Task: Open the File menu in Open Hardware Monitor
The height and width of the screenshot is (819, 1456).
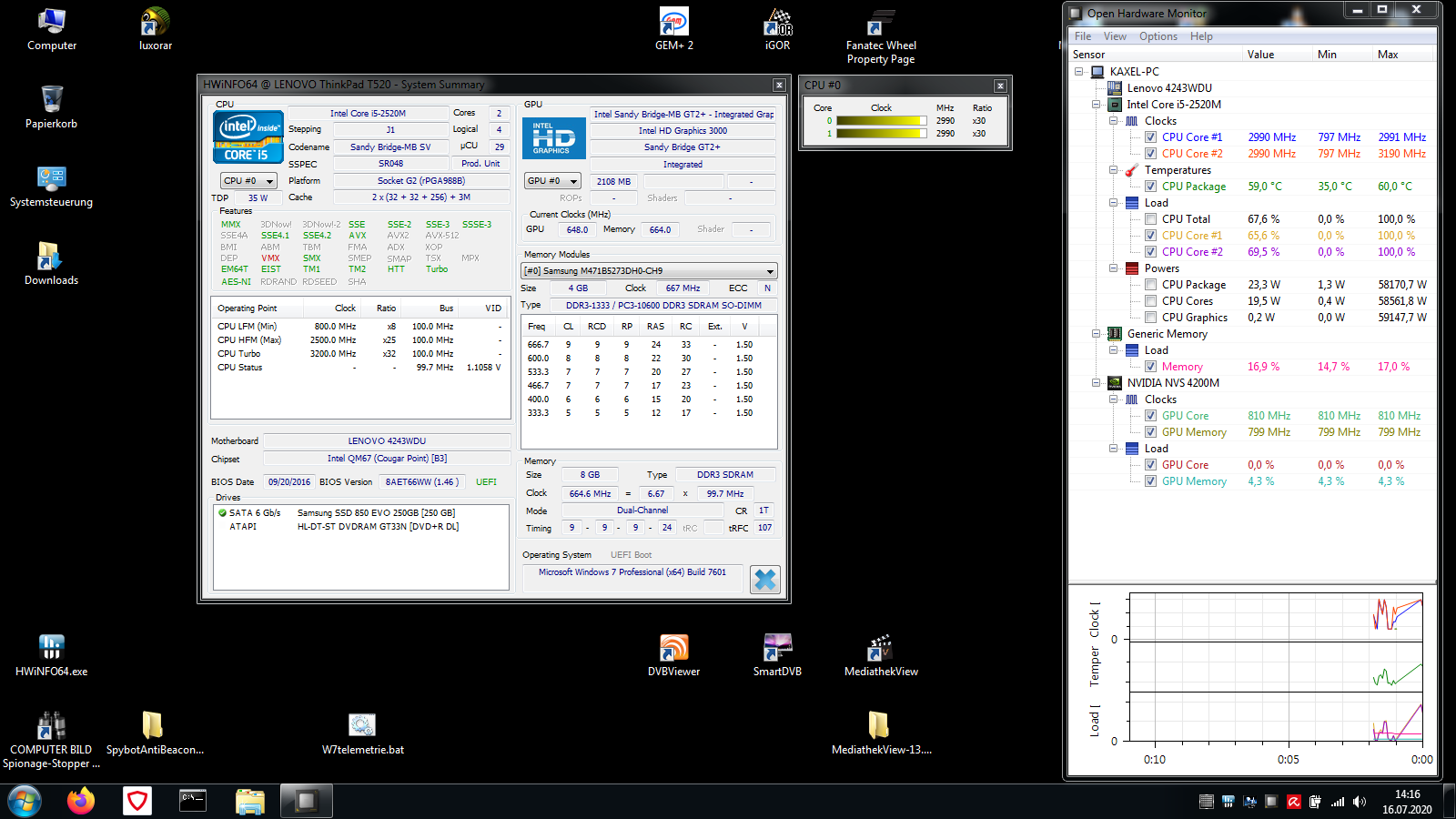Action: click(x=1083, y=36)
